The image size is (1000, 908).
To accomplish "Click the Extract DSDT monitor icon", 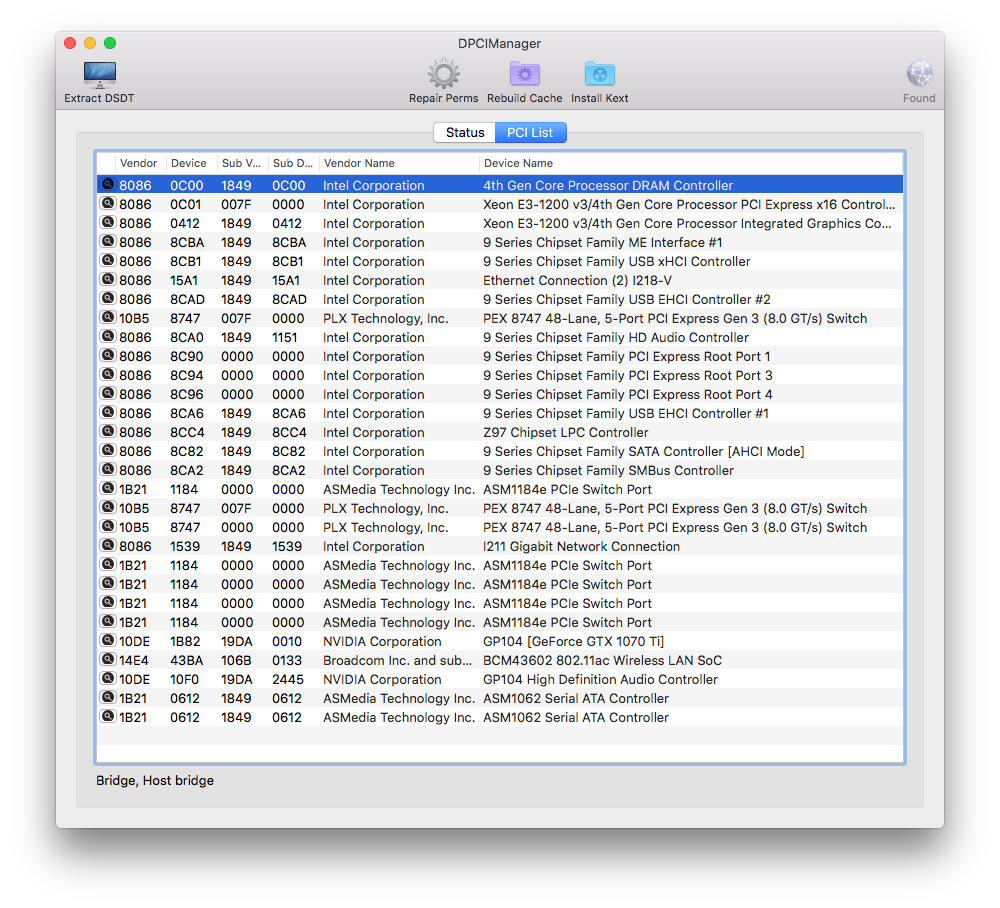I will click(x=99, y=75).
